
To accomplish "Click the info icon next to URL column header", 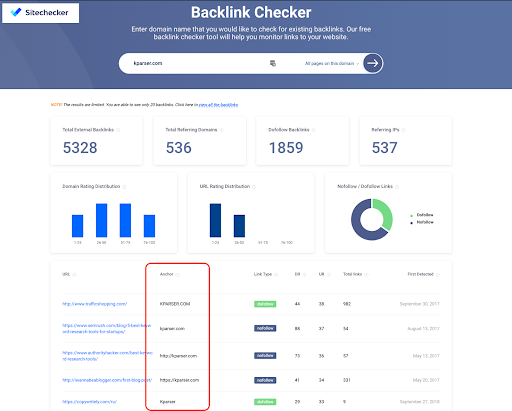I will pos(74,275).
